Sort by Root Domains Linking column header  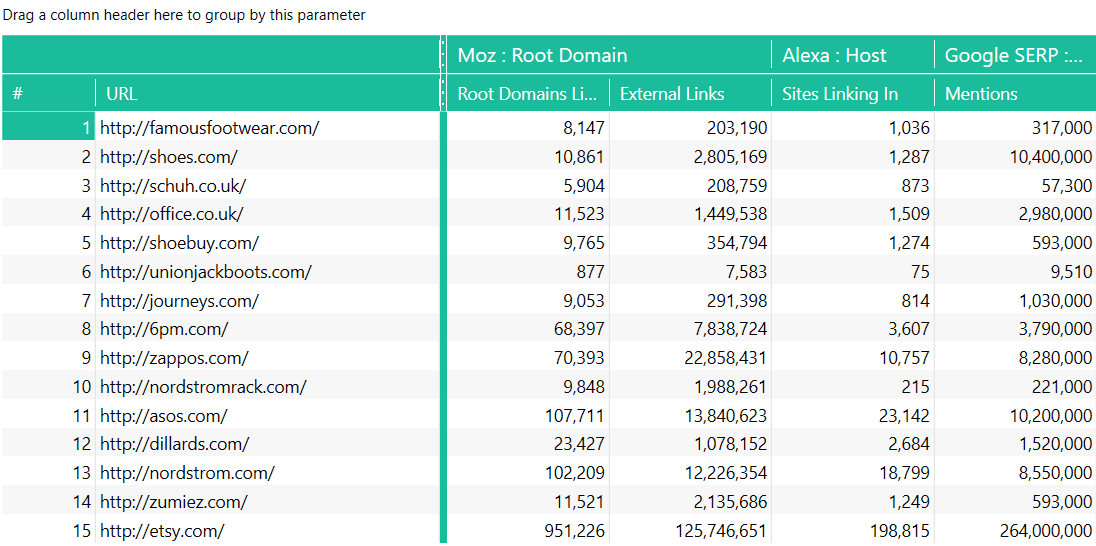(x=528, y=94)
